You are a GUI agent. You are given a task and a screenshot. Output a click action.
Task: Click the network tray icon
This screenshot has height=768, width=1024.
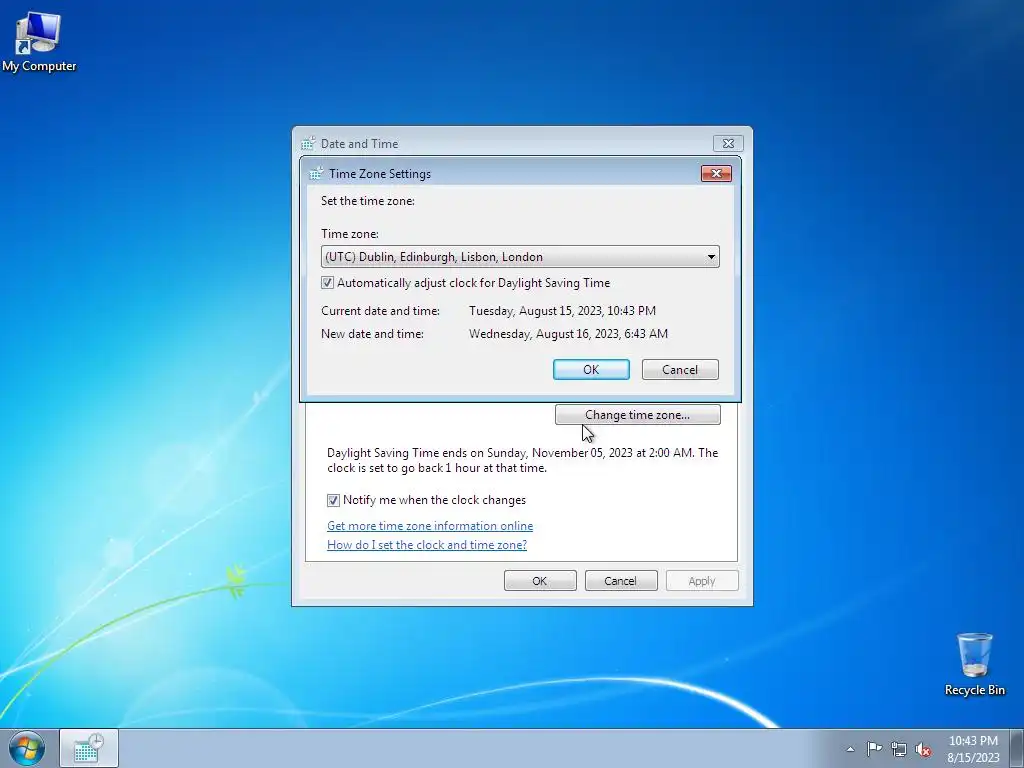(x=899, y=749)
